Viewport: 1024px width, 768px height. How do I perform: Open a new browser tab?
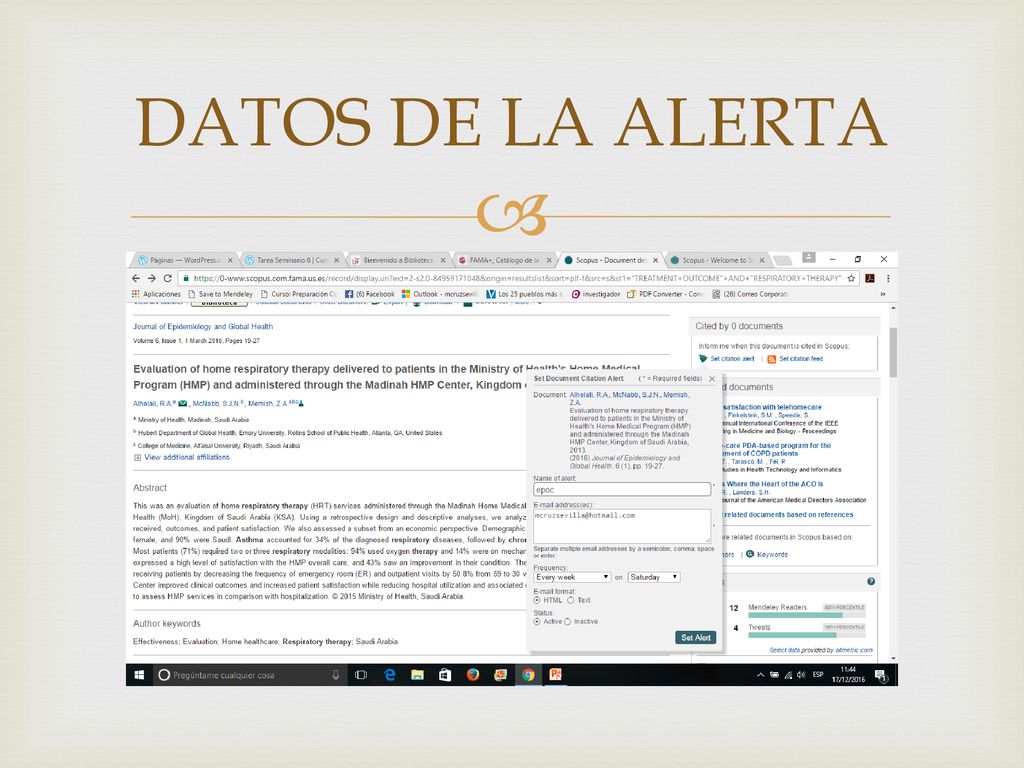point(782,261)
